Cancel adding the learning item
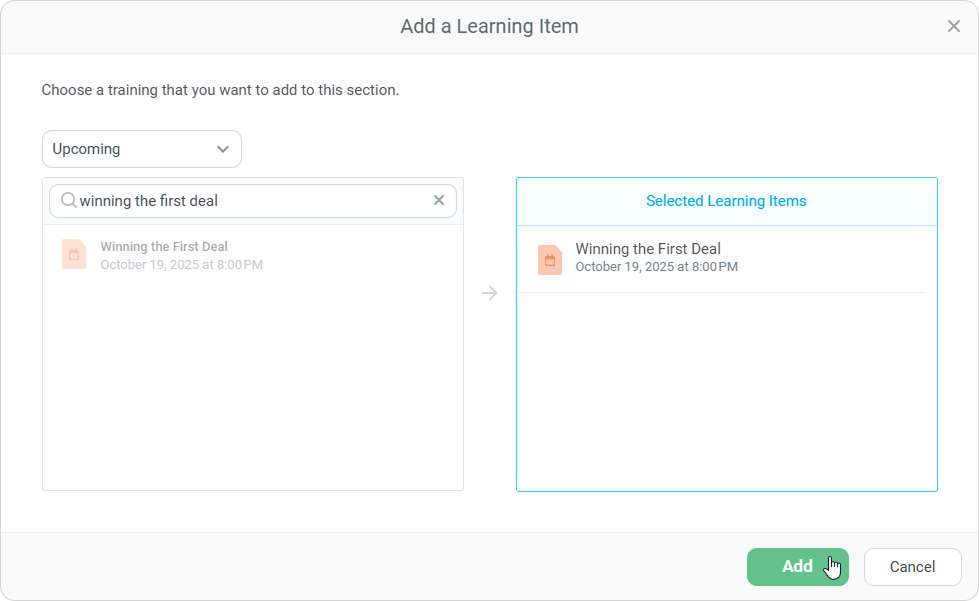This screenshot has width=979, height=601. coord(912,567)
